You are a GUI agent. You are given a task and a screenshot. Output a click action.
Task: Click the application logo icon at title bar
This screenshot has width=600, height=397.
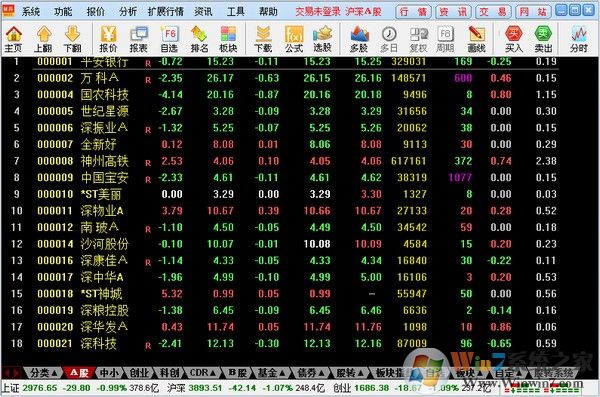tap(8, 11)
